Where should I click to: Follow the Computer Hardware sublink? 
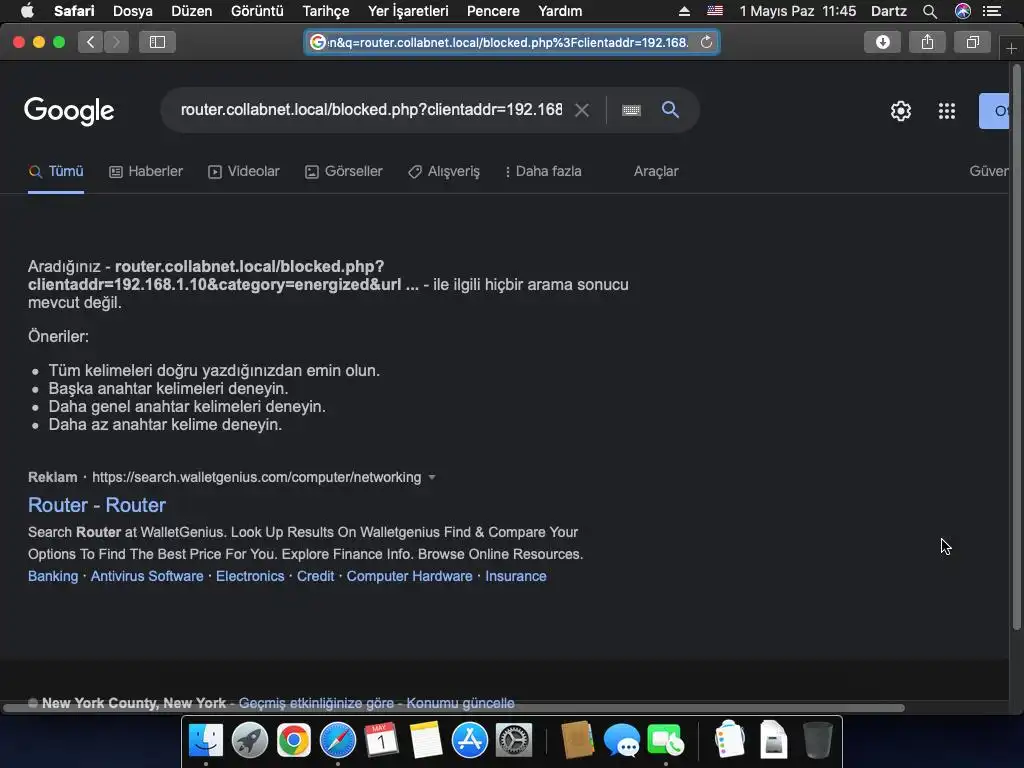point(409,576)
